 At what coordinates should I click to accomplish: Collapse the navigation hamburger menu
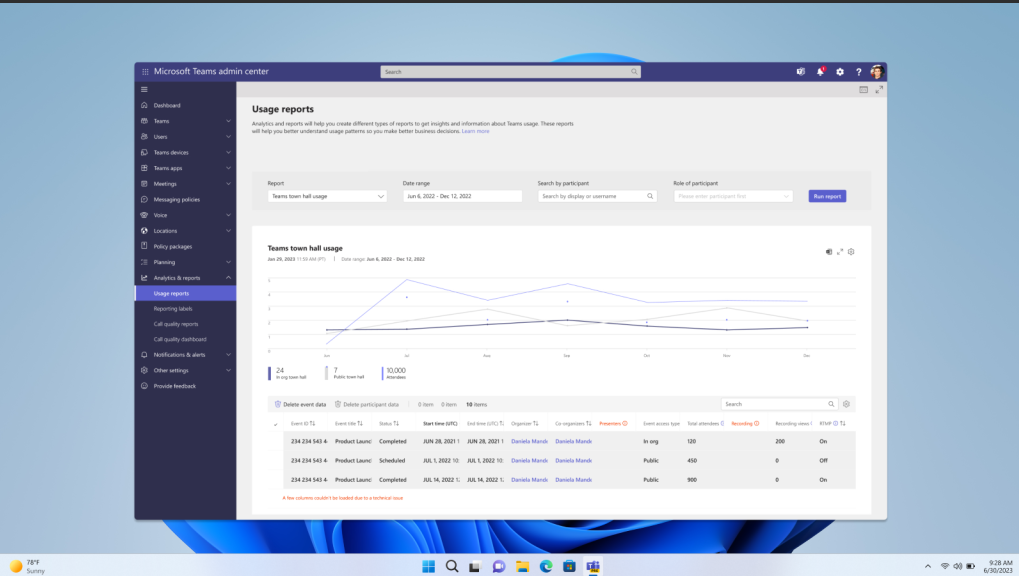pos(144,90)
